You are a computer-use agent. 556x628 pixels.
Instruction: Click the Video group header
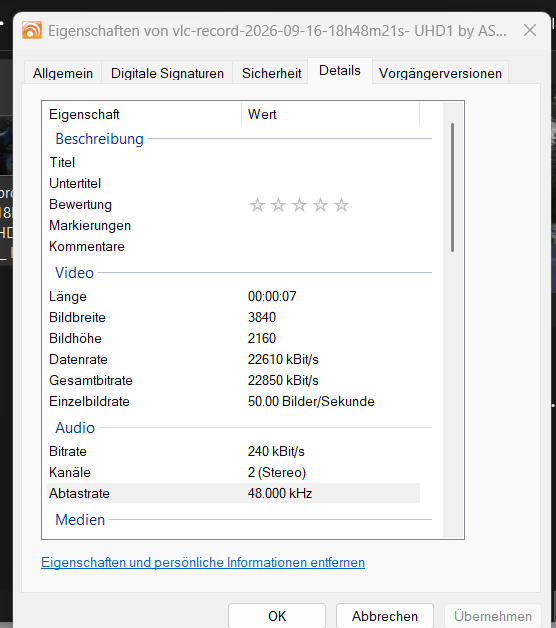point(75,273)
